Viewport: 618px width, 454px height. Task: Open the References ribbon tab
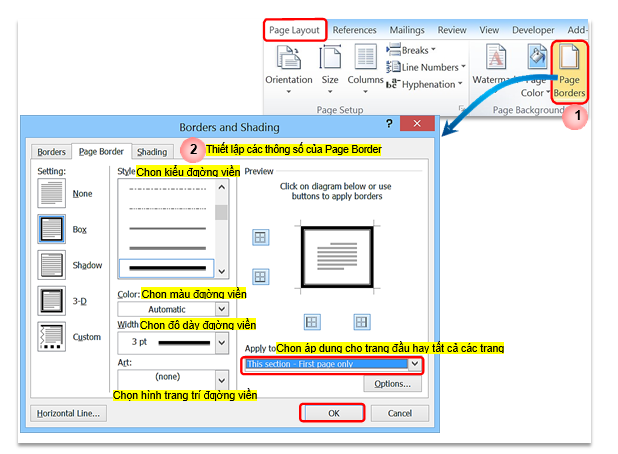coord(354,30)
